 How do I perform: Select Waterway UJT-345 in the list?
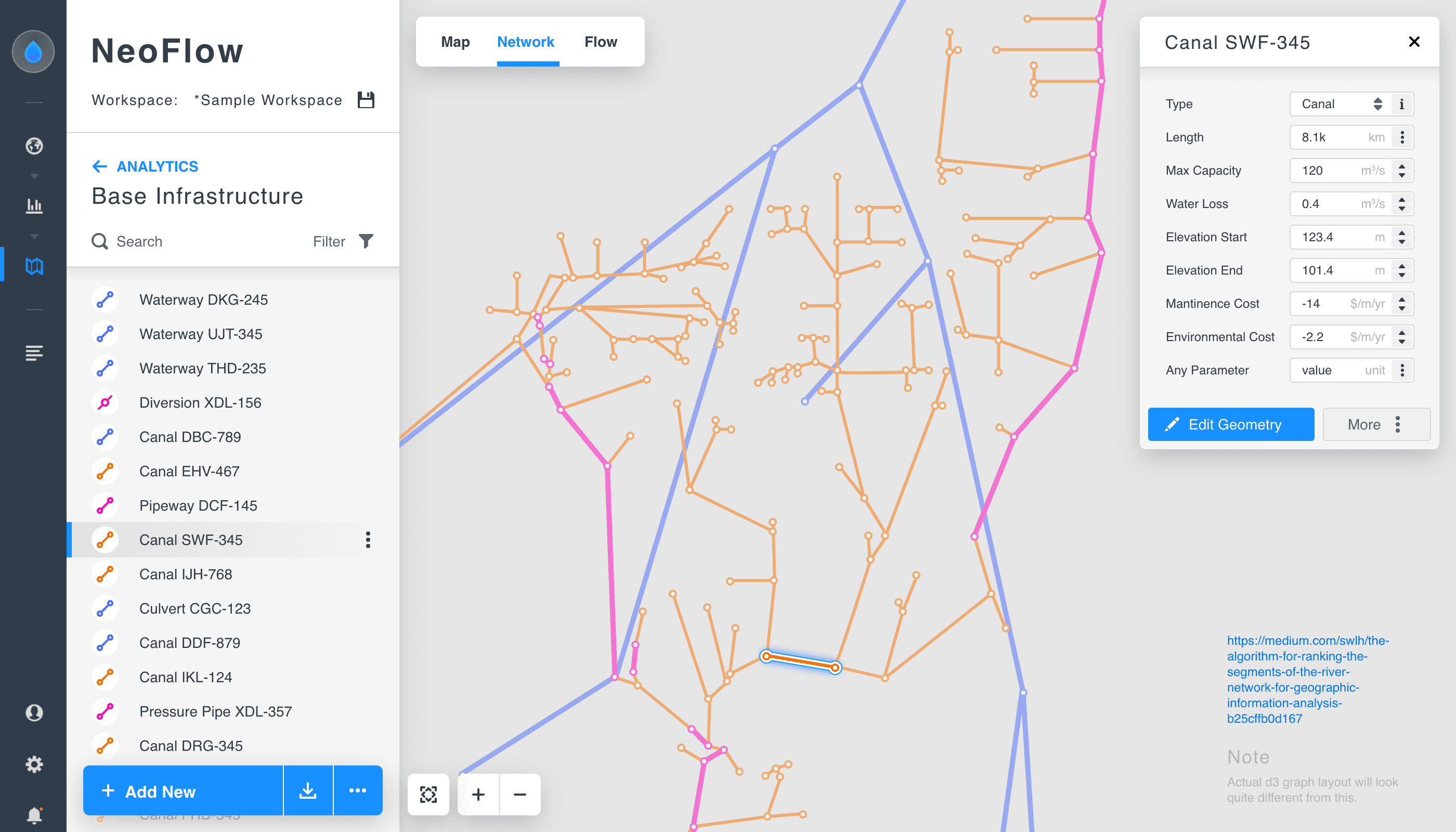point(233,334)
